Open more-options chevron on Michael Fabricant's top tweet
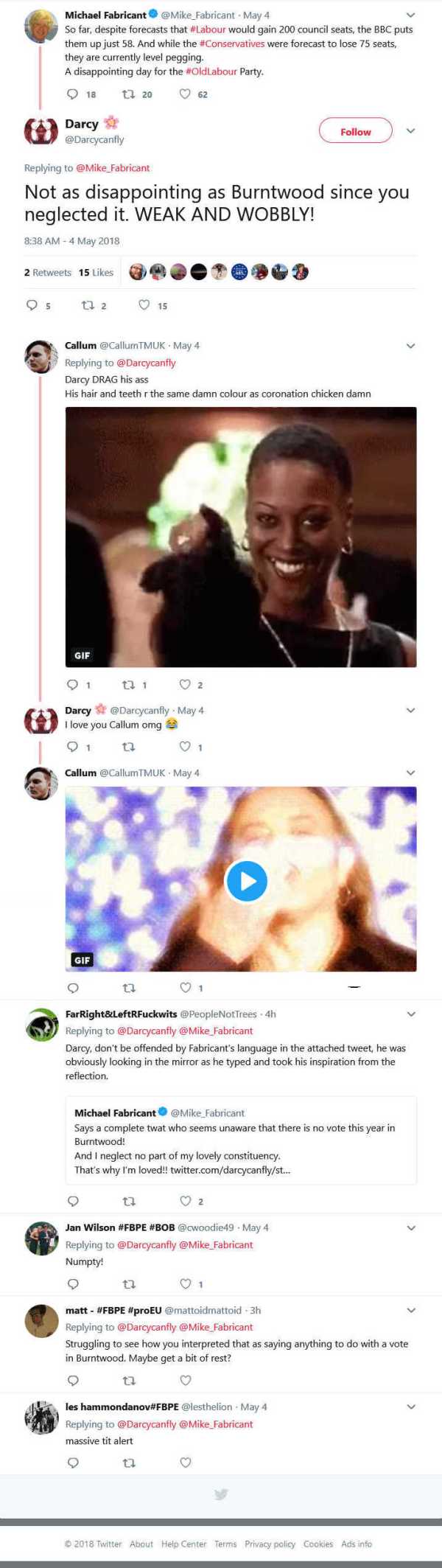This screenshot has height=1568, width=442. pyautogui.click(x=411, y=15)
